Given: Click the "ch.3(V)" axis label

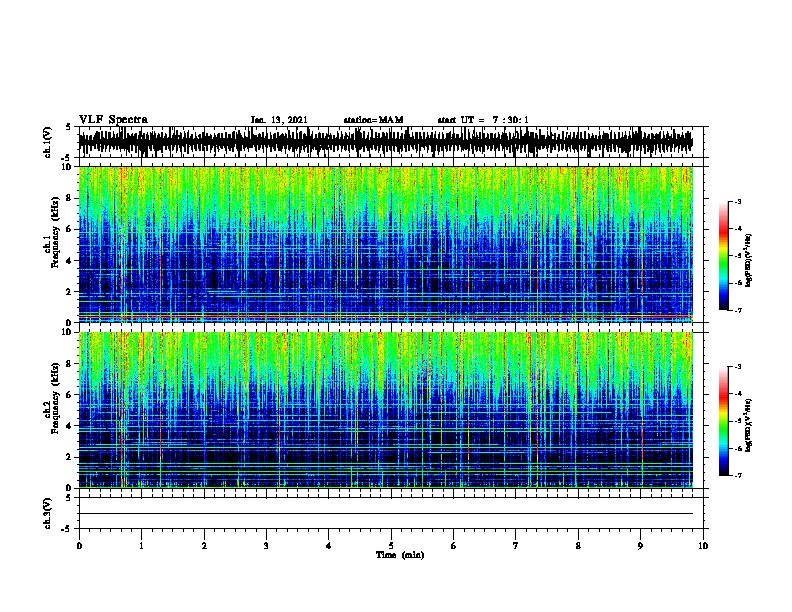Looking at the screenshot, I should pyautogui.click(x=48, y=514).
